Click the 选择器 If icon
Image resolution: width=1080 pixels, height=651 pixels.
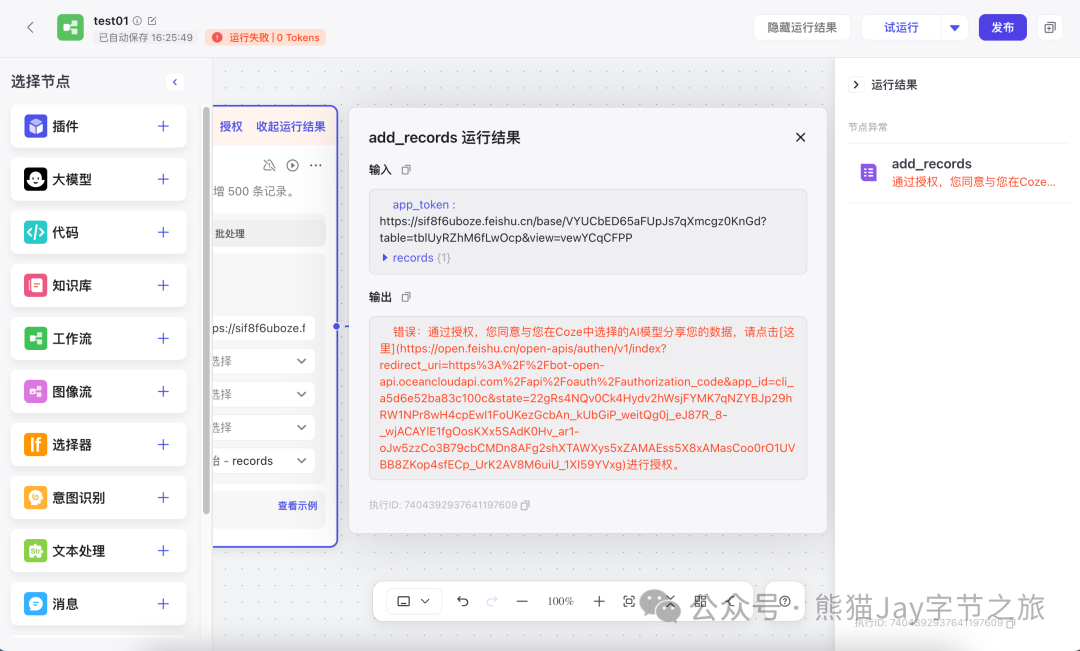[x=35, y=444]
